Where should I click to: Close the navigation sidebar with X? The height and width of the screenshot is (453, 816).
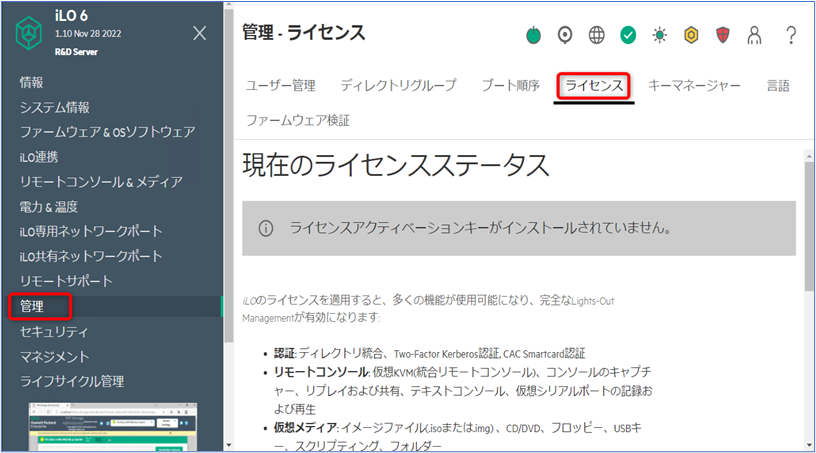click(x=199, y=33)
